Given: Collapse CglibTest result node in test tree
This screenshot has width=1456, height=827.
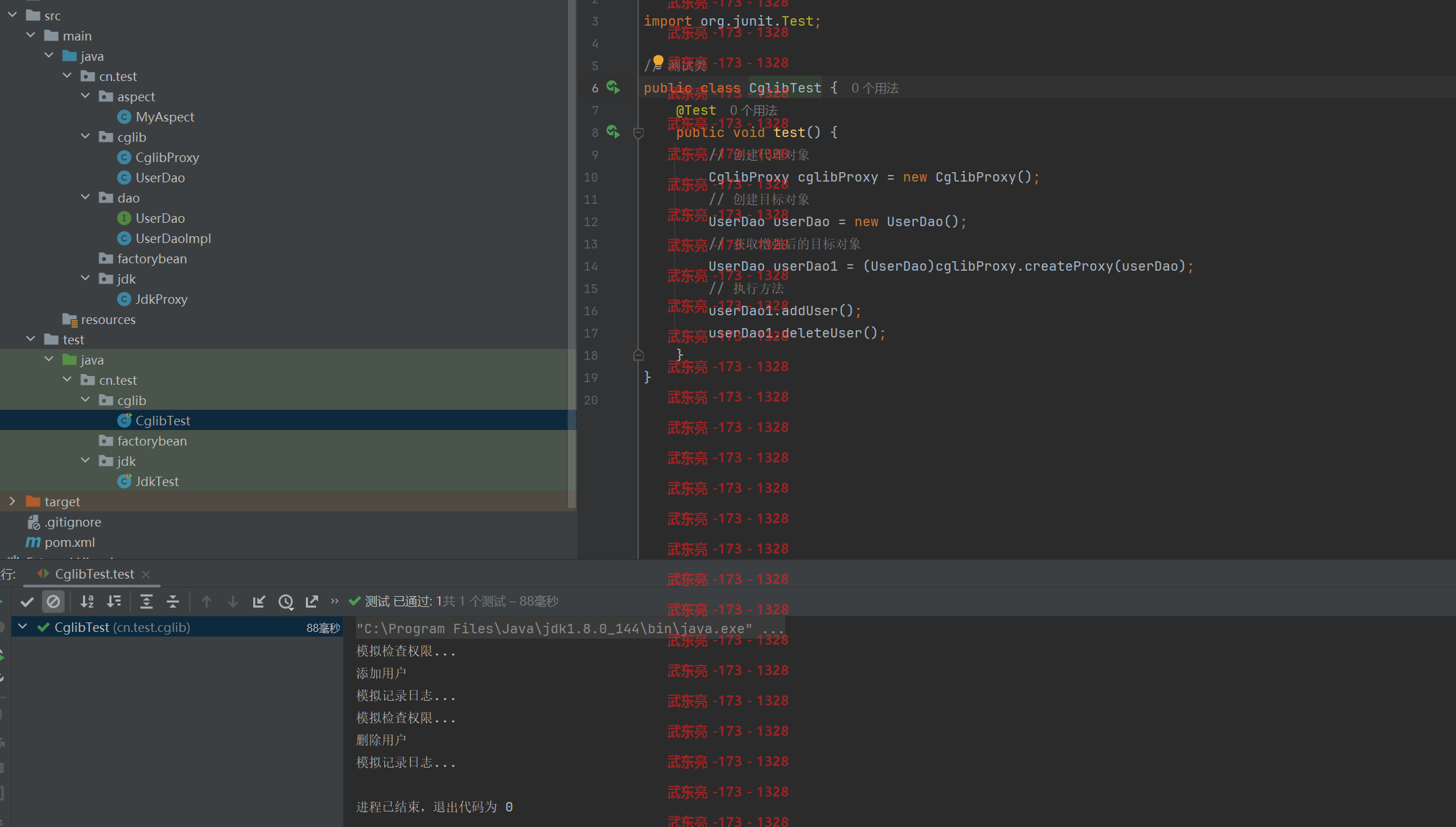Looking at the screenshot, I should [22, 627].
